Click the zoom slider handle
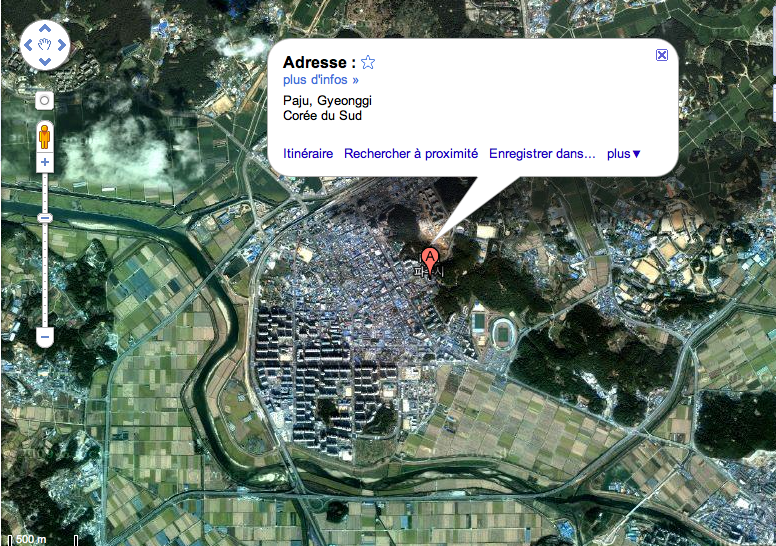The image size is (776, 546). point(45,218)
